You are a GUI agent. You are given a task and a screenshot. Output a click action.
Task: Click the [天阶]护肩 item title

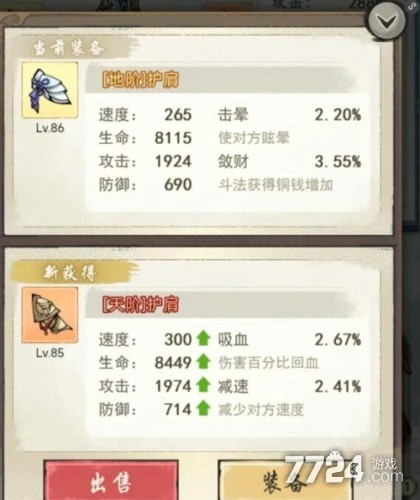point(140,304)
